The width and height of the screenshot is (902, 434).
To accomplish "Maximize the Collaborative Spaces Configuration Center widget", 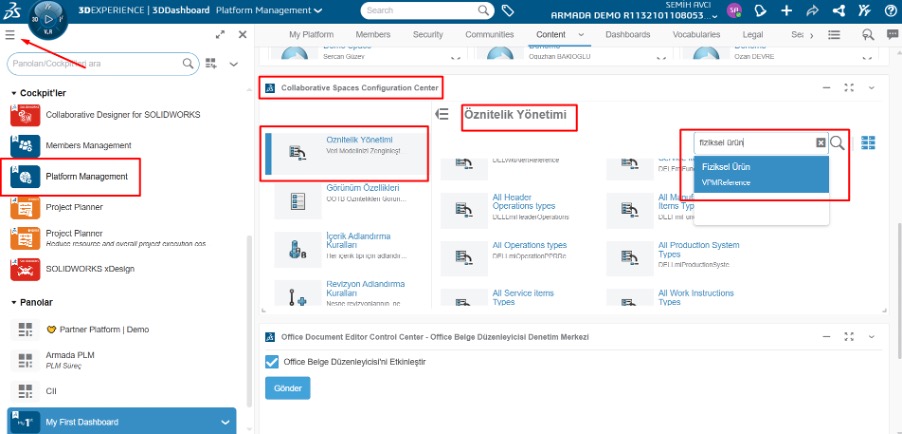I will pos(849,87).
